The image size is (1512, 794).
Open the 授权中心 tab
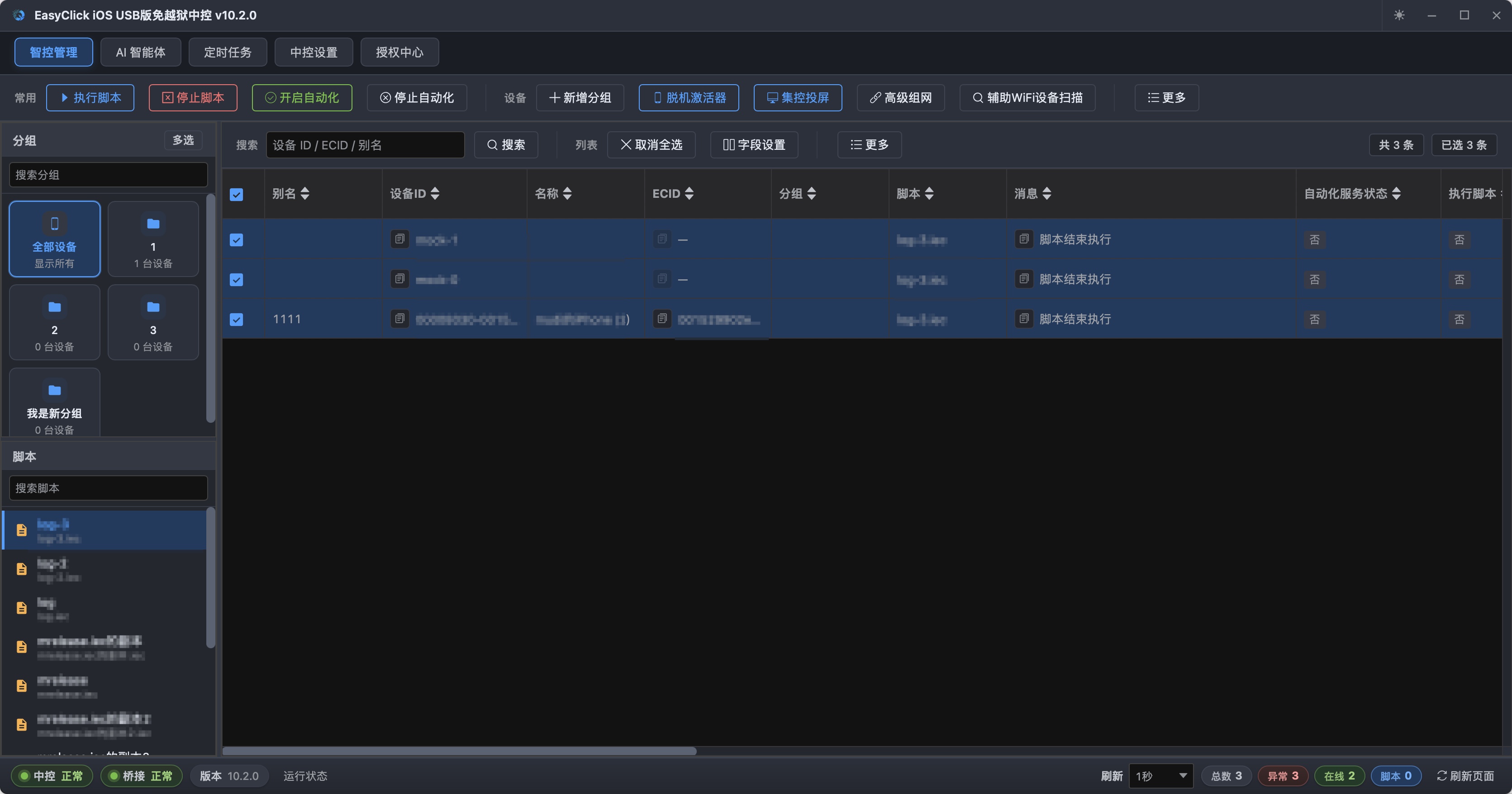click(x=400, y=52)
